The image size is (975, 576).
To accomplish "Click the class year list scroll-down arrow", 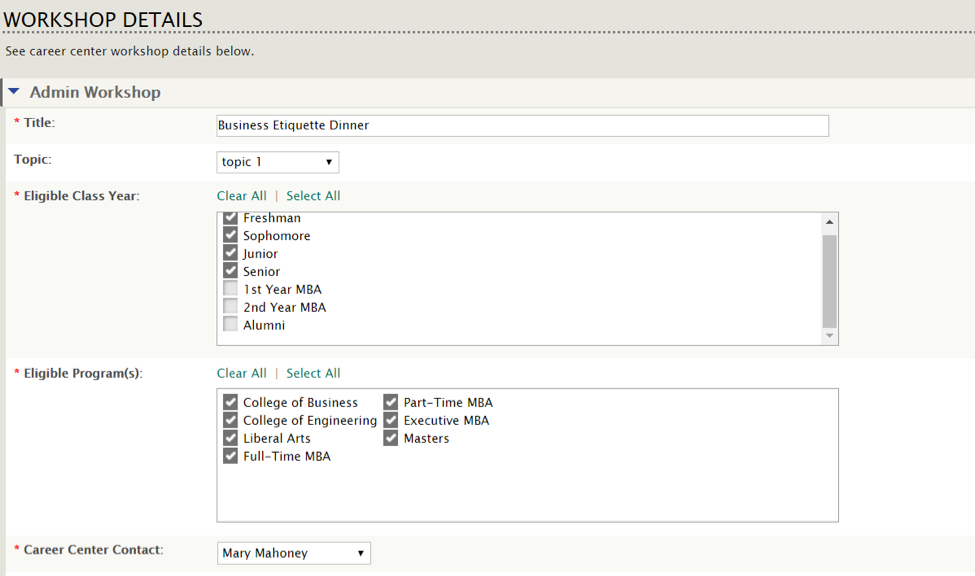I will pyautogui.click(x=829, y=336).
